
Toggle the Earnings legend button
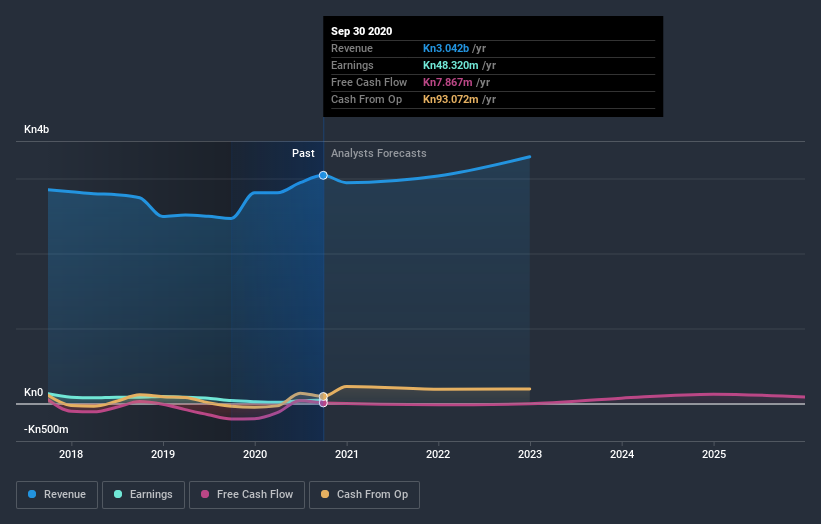tap(143, 495)
